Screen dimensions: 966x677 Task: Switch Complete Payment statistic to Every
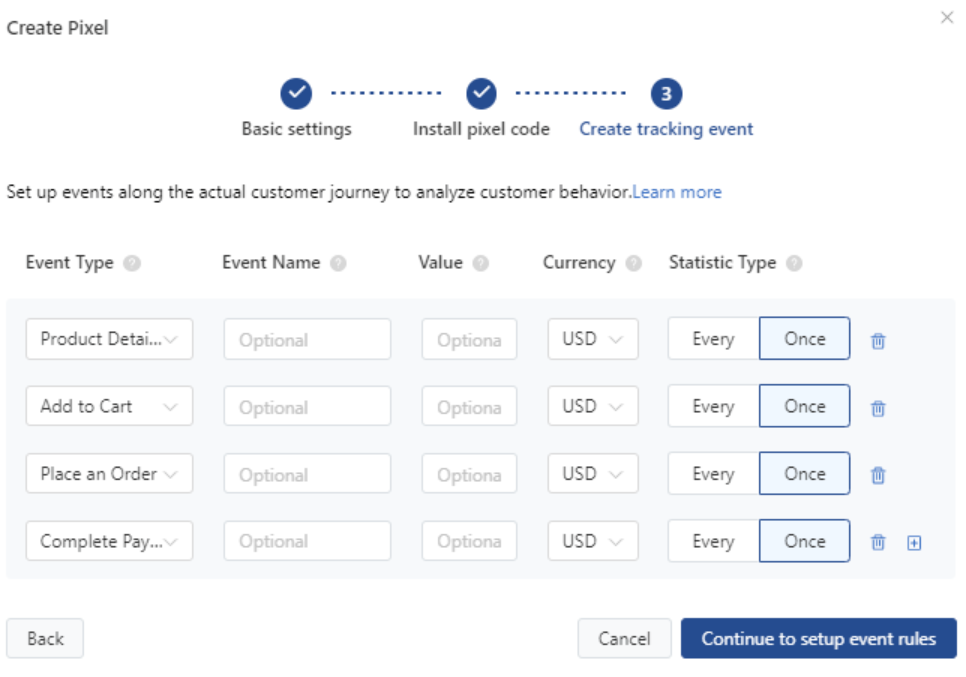[713, 541]
